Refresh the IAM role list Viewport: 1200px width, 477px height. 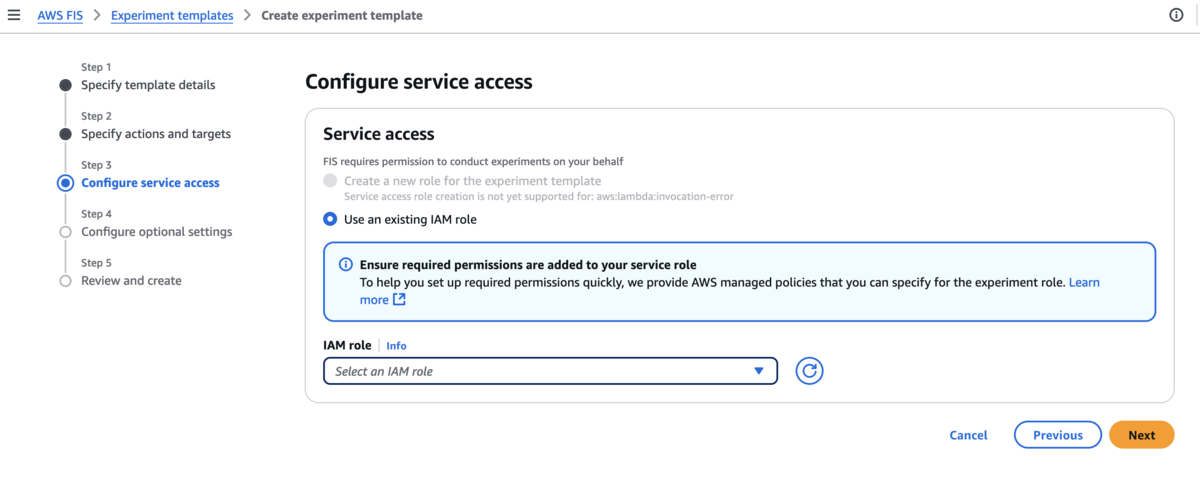[809, 371]
